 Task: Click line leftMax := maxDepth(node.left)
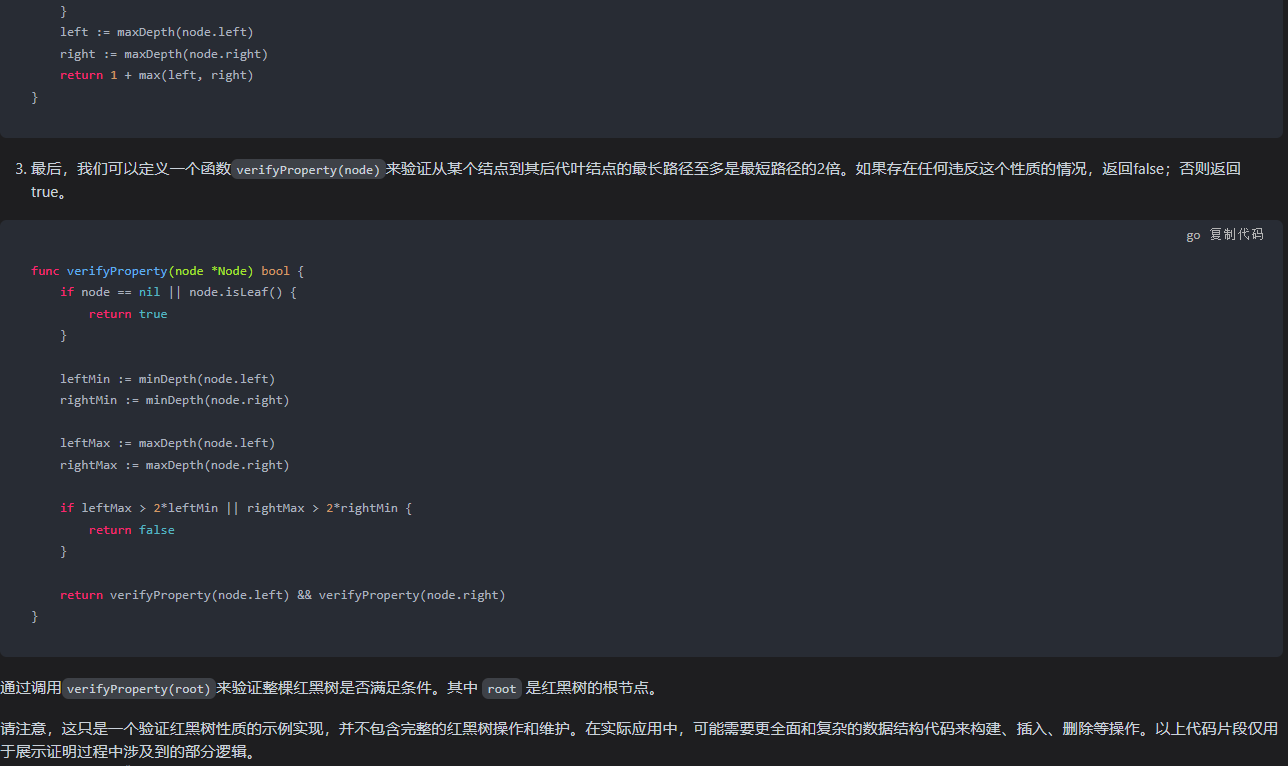(167, 443)
